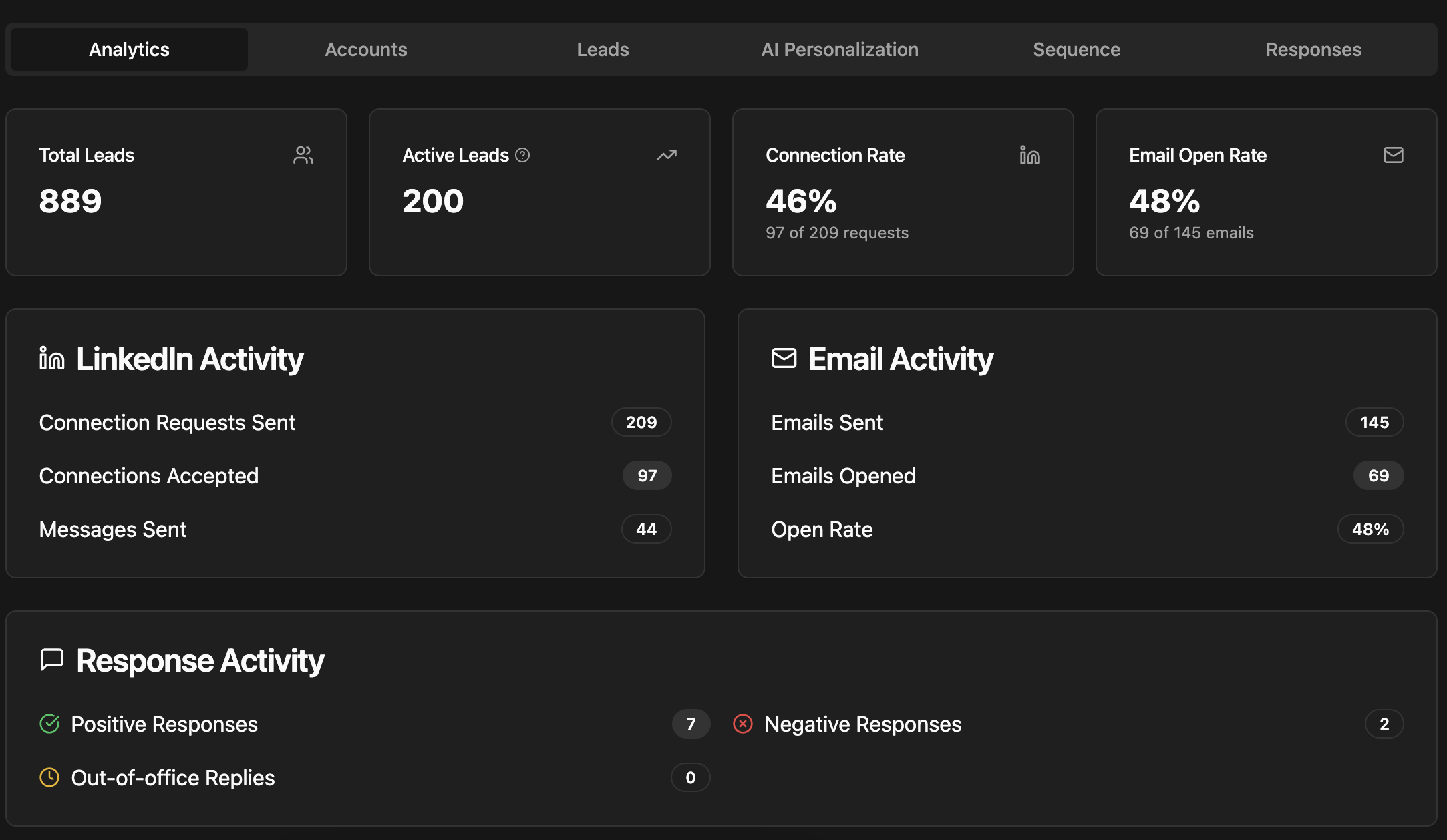
Task: Click the people icon on Total Leads card
Action: [x=303, y=155]
